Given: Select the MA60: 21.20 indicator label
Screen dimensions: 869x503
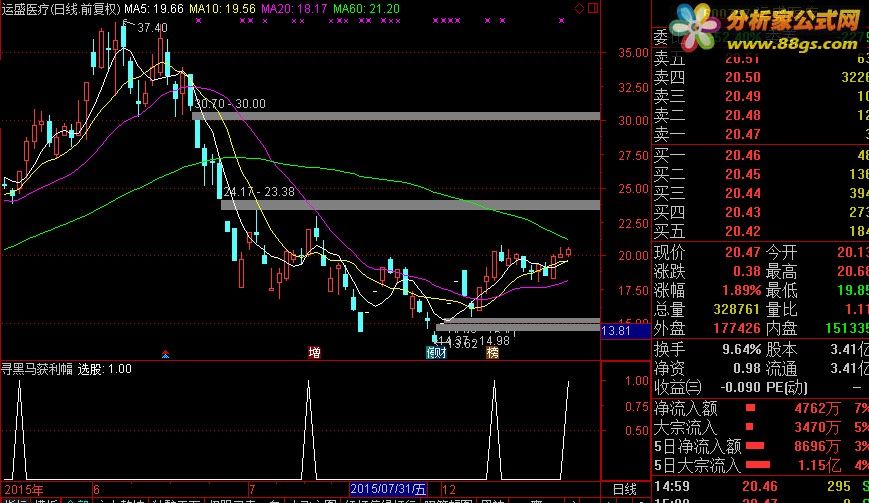Looking at the screenshot, I should click(x=366, y=9).
